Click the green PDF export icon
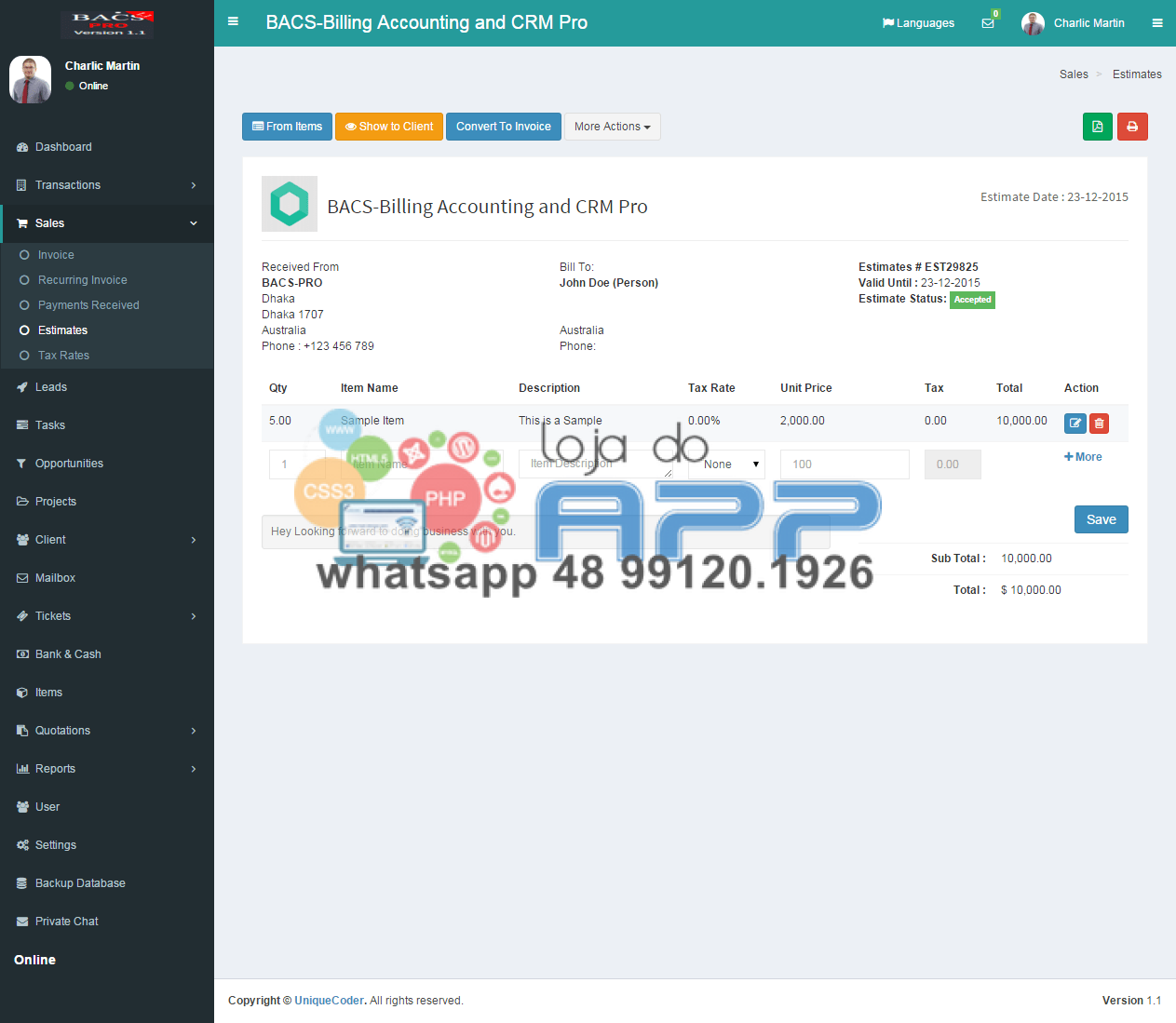Screen dimensions: 1176x1023 pos(1097,127)
